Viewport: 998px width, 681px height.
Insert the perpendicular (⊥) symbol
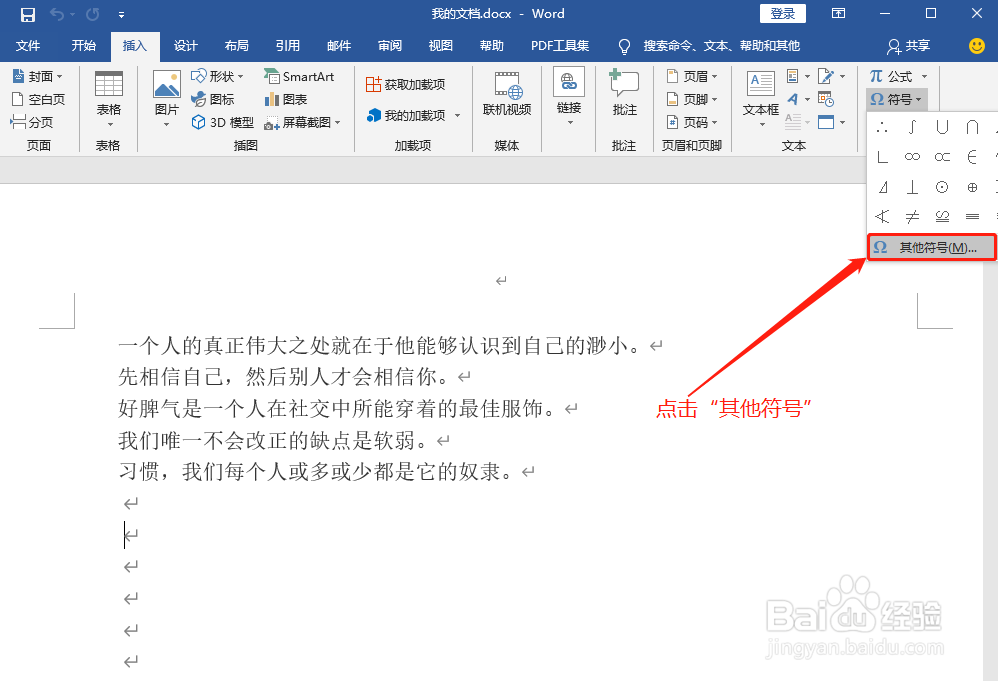click(912, 186)
